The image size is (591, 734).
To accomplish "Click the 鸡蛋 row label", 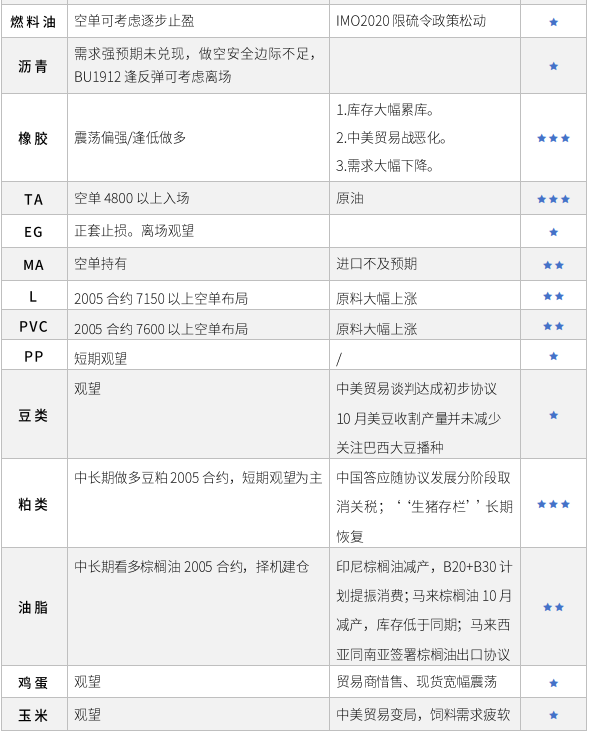I will click(34, 683).
